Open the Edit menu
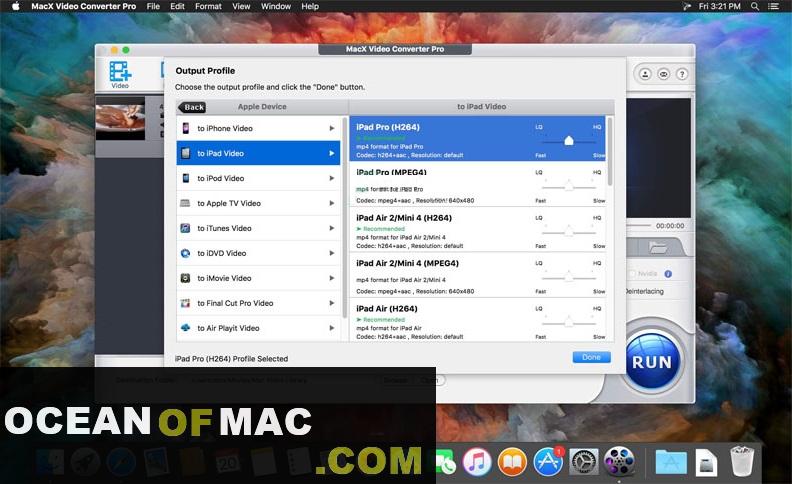Image resolution: width=792 pixels, height=484 pixels. [x=177, y=6]
